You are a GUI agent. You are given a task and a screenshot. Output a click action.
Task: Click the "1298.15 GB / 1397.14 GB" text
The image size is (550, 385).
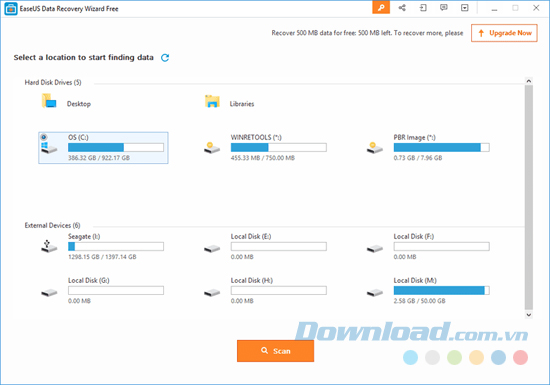click(x=102, y=257)
